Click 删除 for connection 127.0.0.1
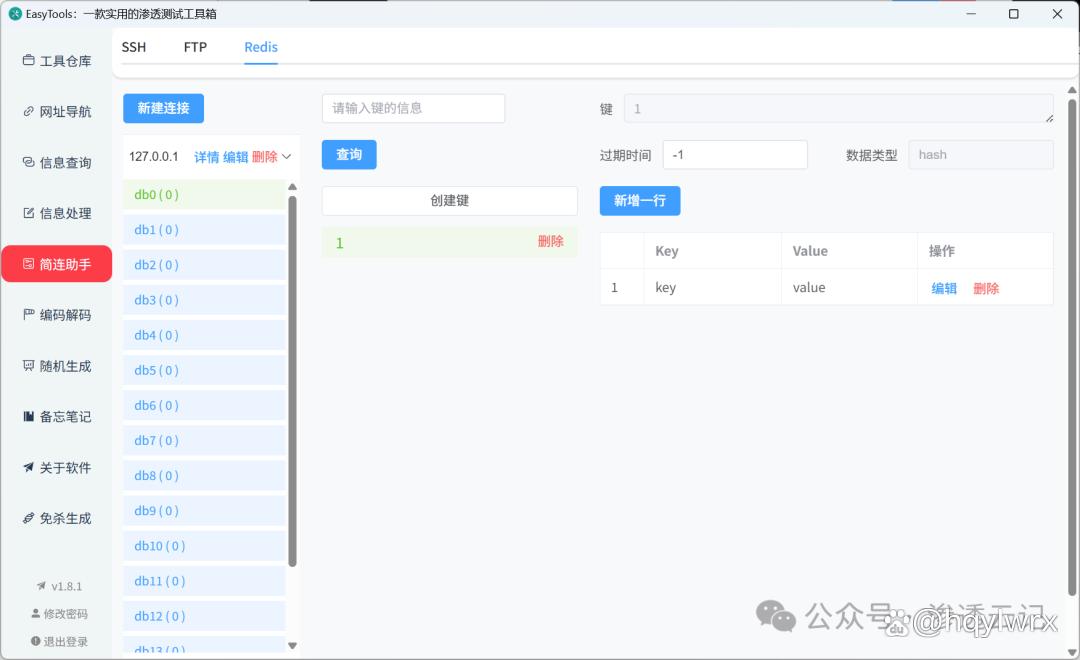Screen dimensions: 1080x660 click(264, 157)
